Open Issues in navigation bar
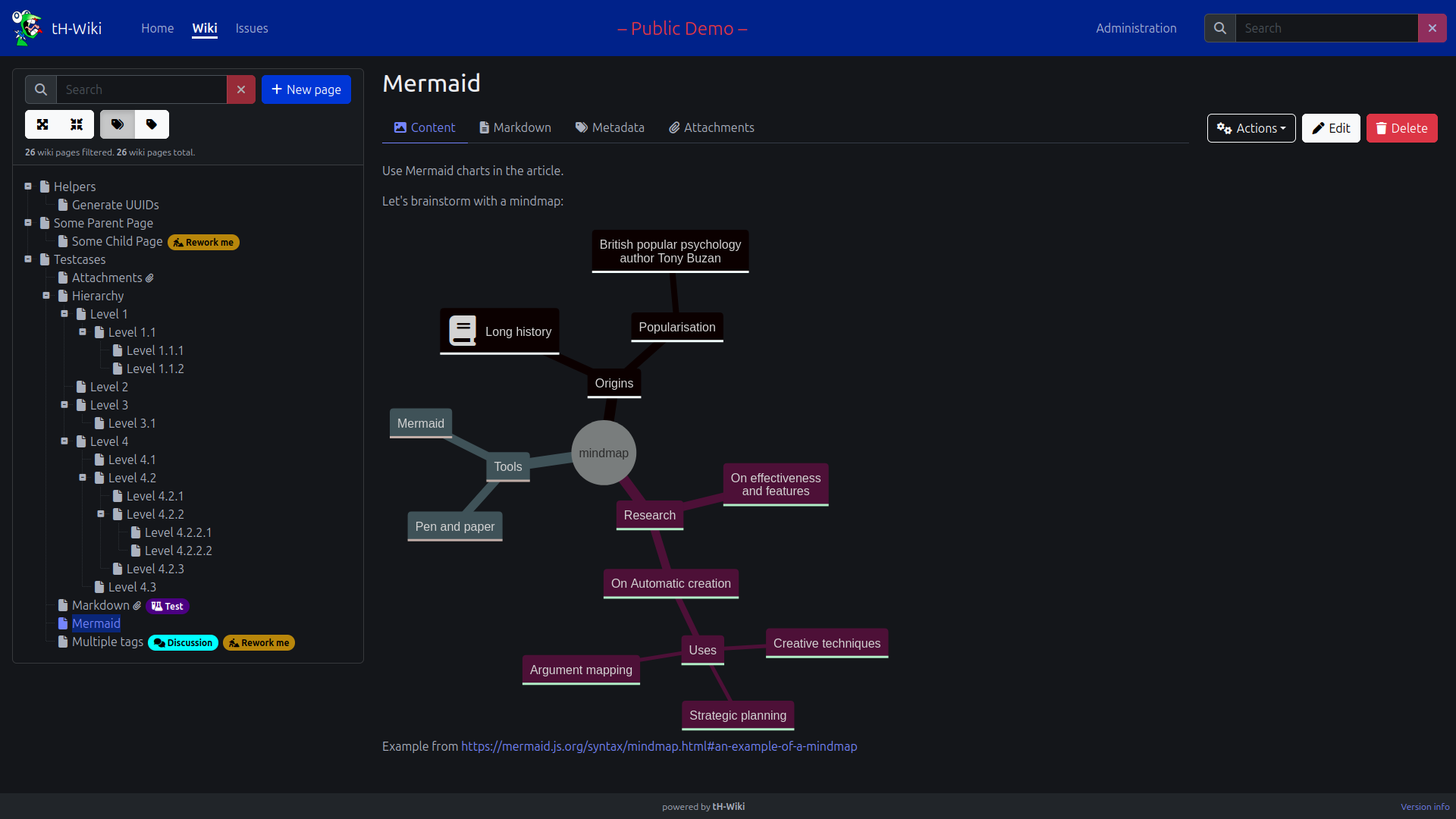This screenshot has height=819, width=1456. [252, 28]
